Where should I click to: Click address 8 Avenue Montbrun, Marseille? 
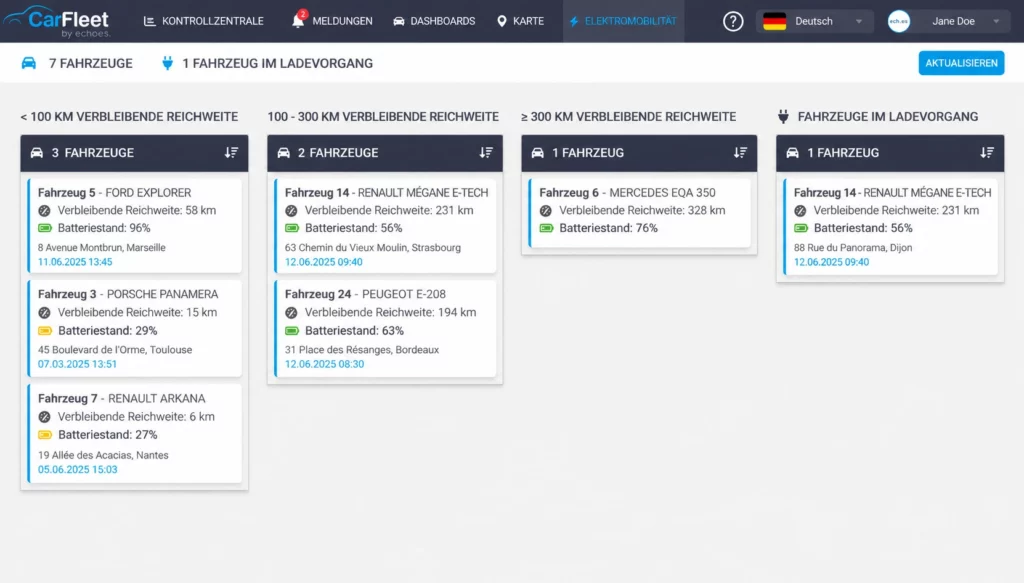tap(102, 247)
